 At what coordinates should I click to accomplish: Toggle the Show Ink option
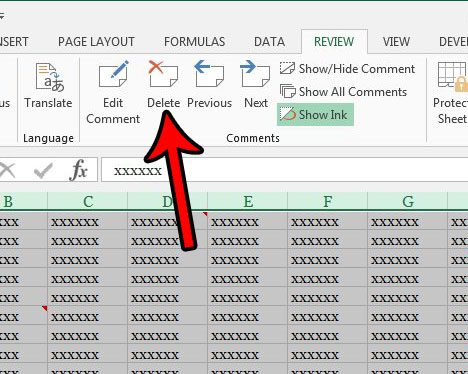coord(315,115)
